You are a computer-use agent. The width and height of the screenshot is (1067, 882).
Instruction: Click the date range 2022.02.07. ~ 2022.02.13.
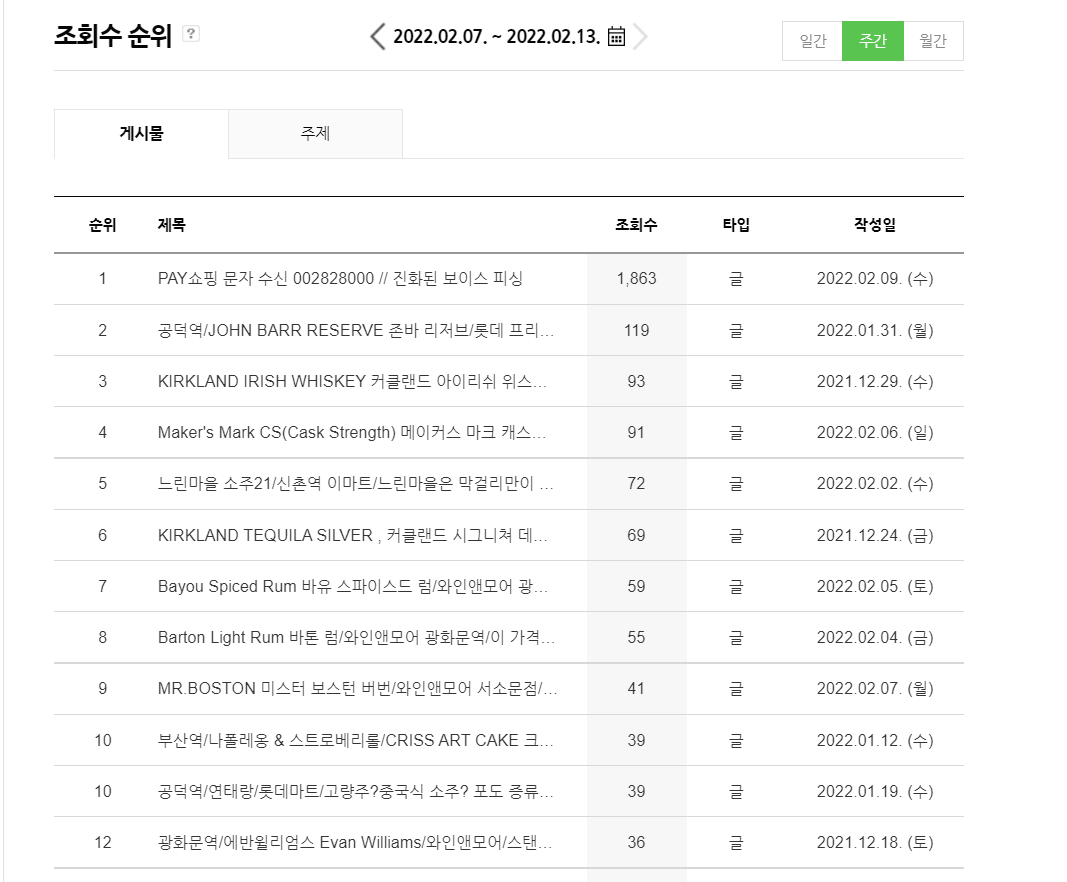(x=497, y=36)
